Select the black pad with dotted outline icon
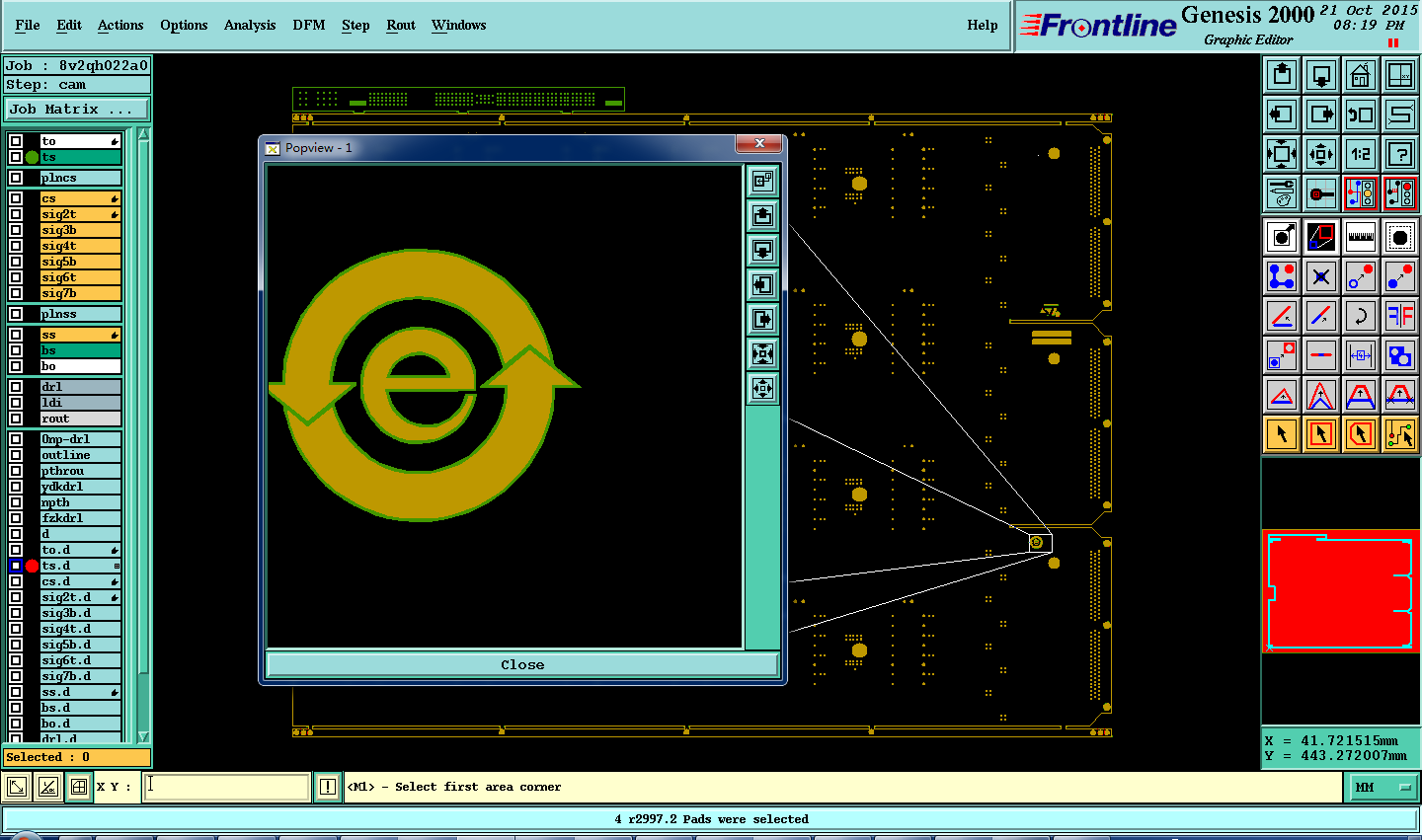 [x=1400, y=237]
